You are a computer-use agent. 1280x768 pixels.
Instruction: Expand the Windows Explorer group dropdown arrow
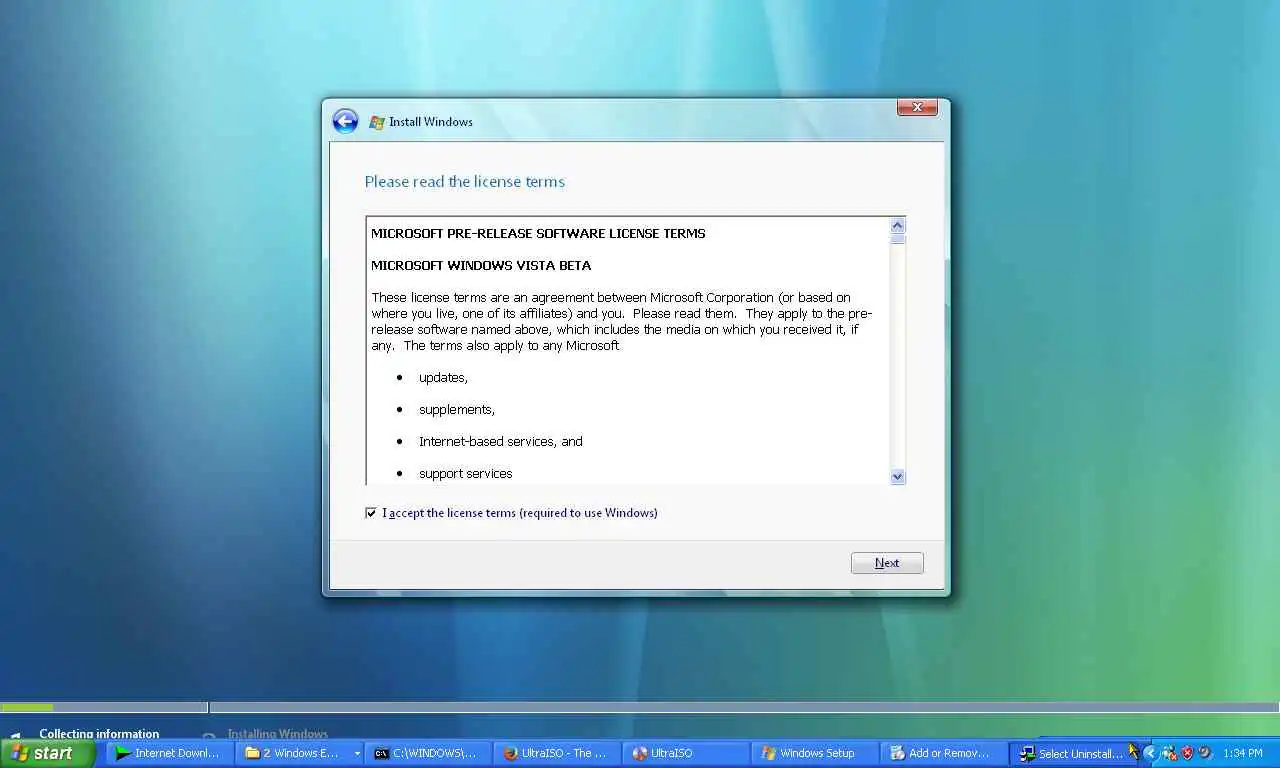tap(357, 754)
